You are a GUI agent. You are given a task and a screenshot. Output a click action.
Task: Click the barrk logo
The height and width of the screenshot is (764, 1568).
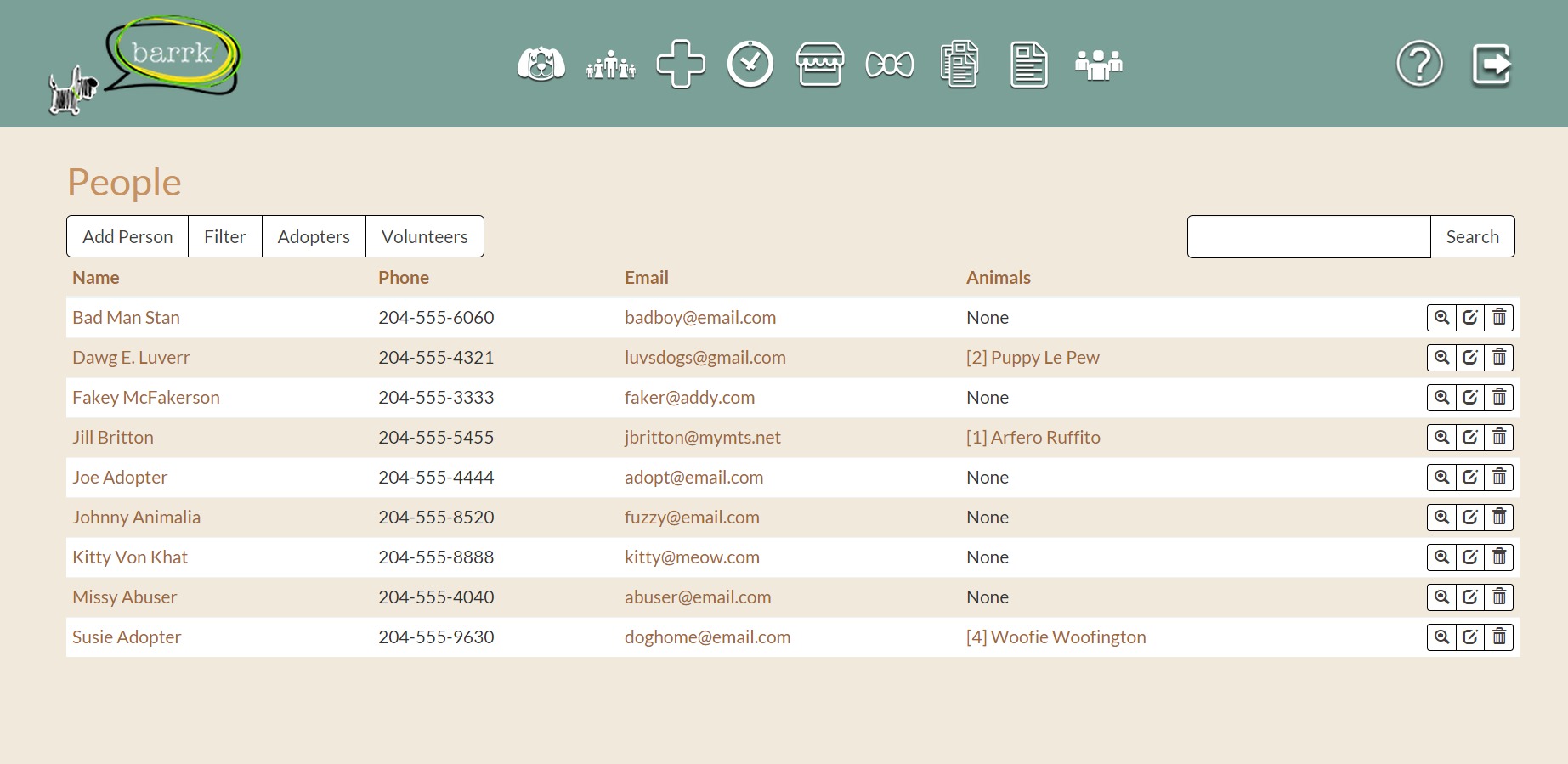tap(144, 65)
